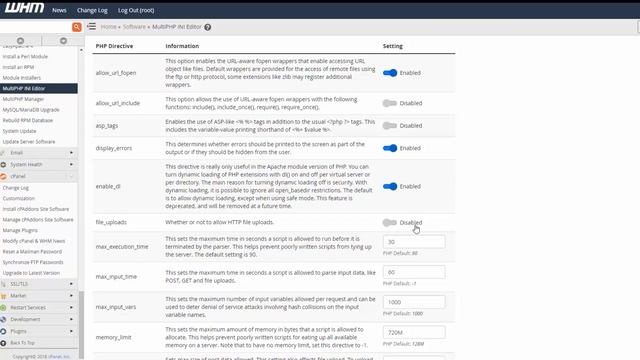640x360 pixels.
Task: Click the max_input_time value field
Action: point(414,272)
